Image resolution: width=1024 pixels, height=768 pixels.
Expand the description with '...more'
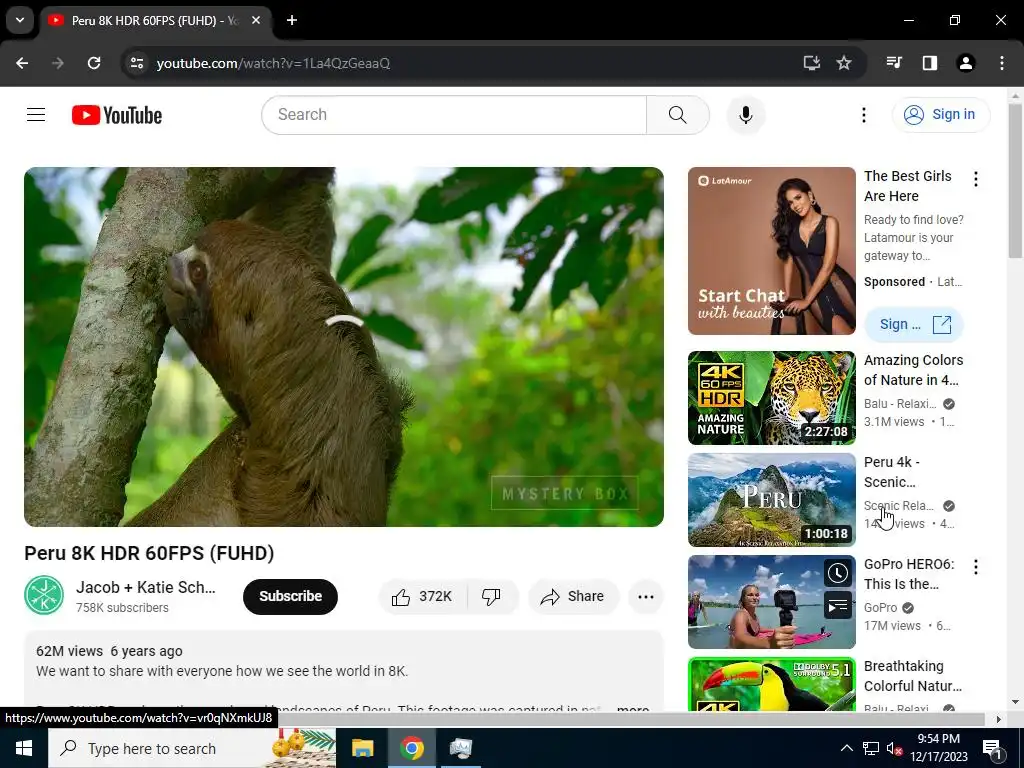click(x=632, y=708)
